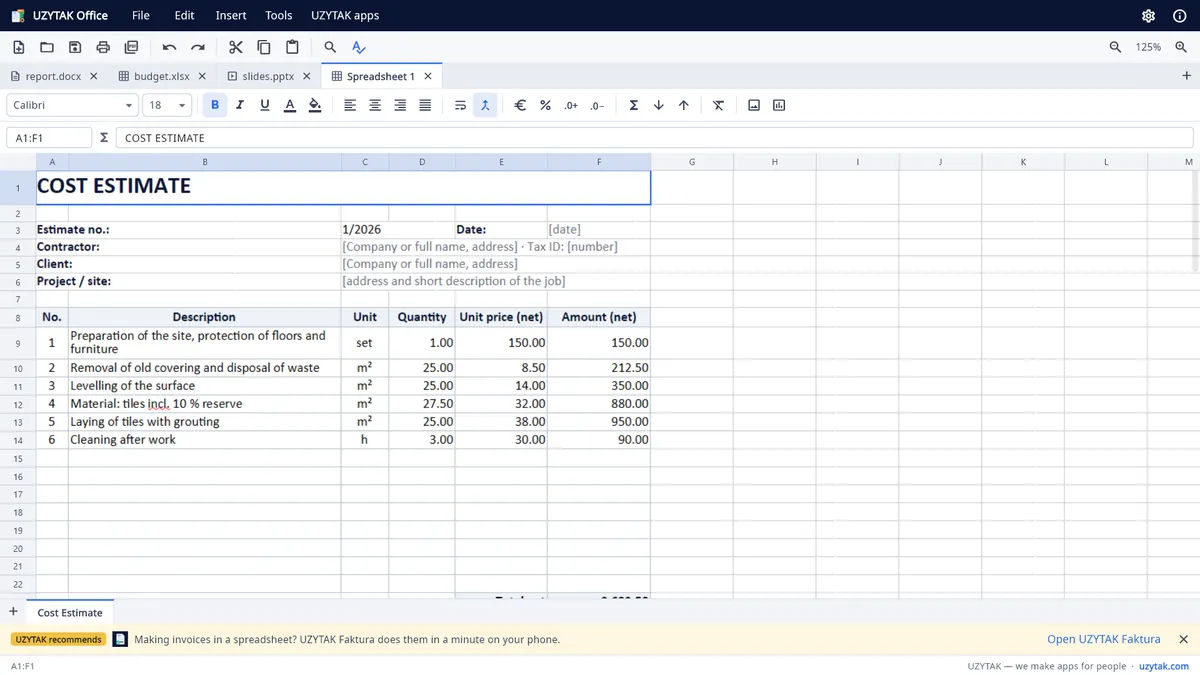
Task: Save the spreadsheet with the disk icon
Action: point(75,47)
